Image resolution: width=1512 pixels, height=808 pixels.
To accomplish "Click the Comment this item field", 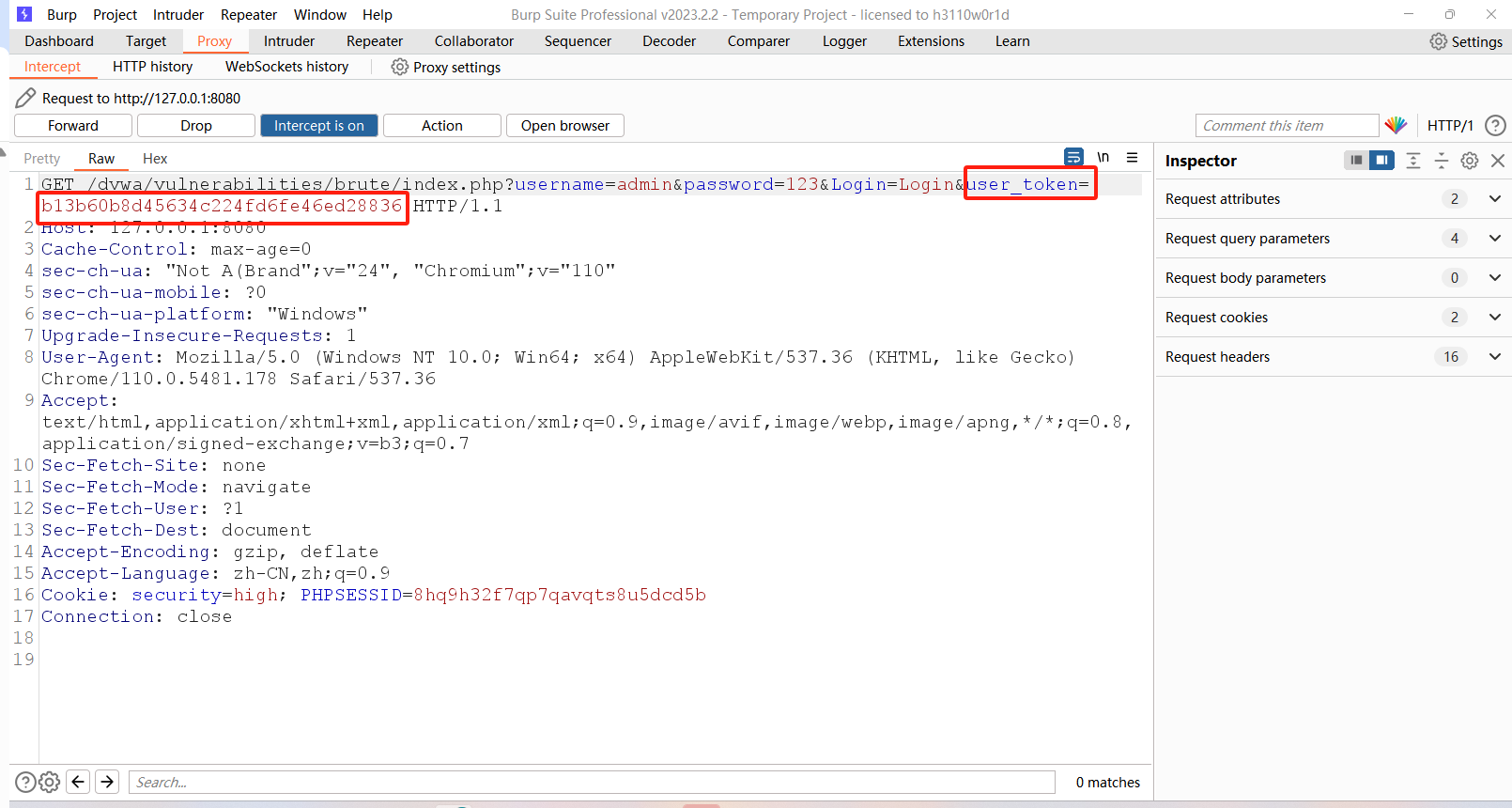I will [1287, 125].
